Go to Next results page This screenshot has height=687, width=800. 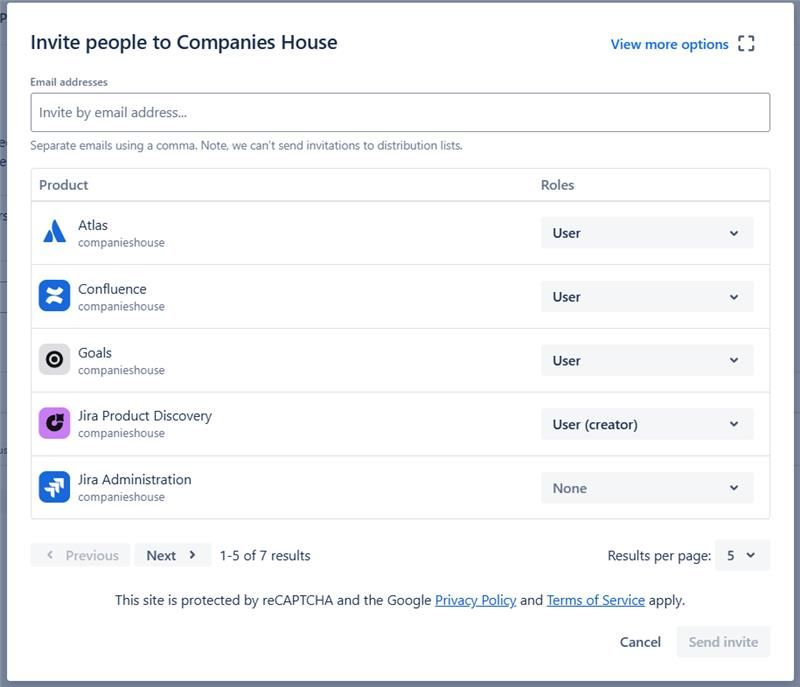pyautogui.click(x=172, y=555)
